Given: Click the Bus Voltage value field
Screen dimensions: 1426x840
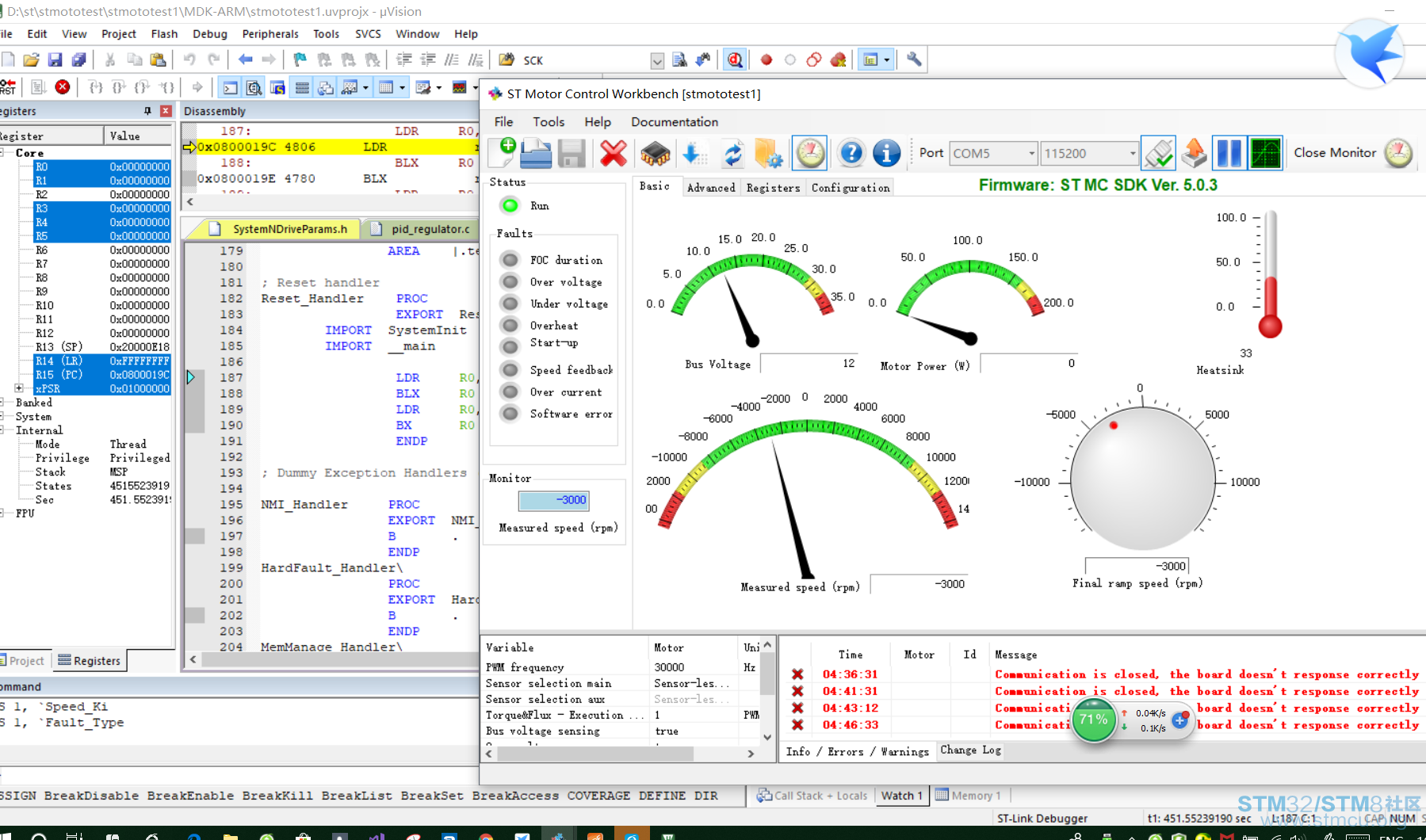Looking at the screenshot, I should tap(810, 364).
